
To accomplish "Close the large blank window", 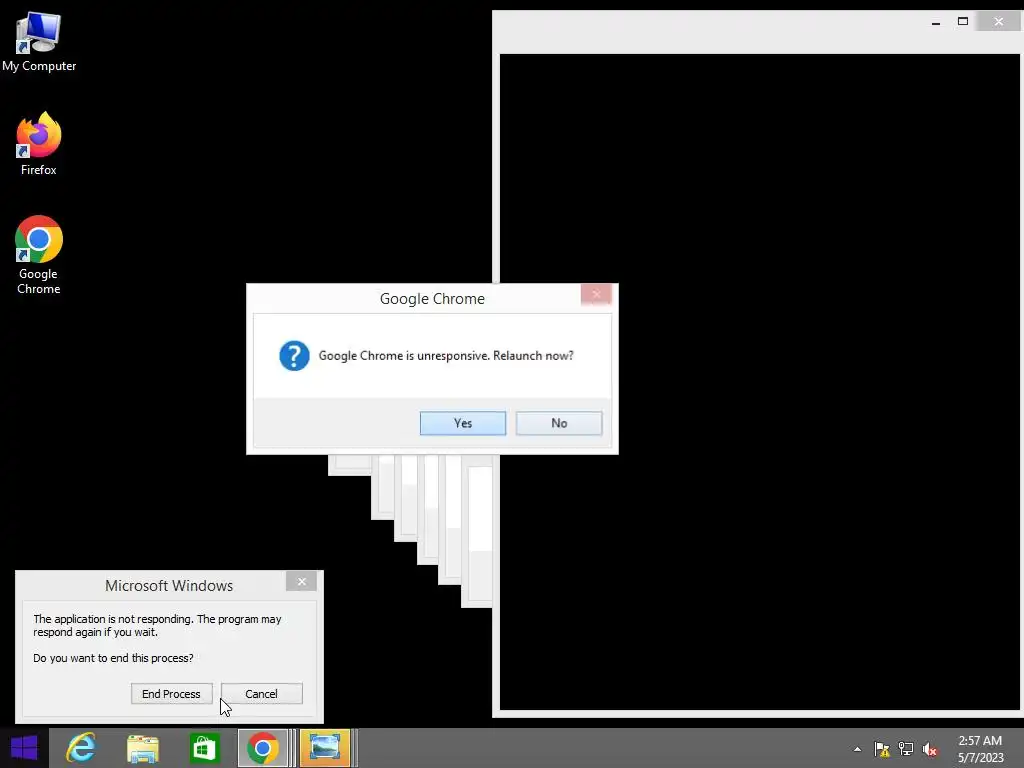I will coord(999,22).
